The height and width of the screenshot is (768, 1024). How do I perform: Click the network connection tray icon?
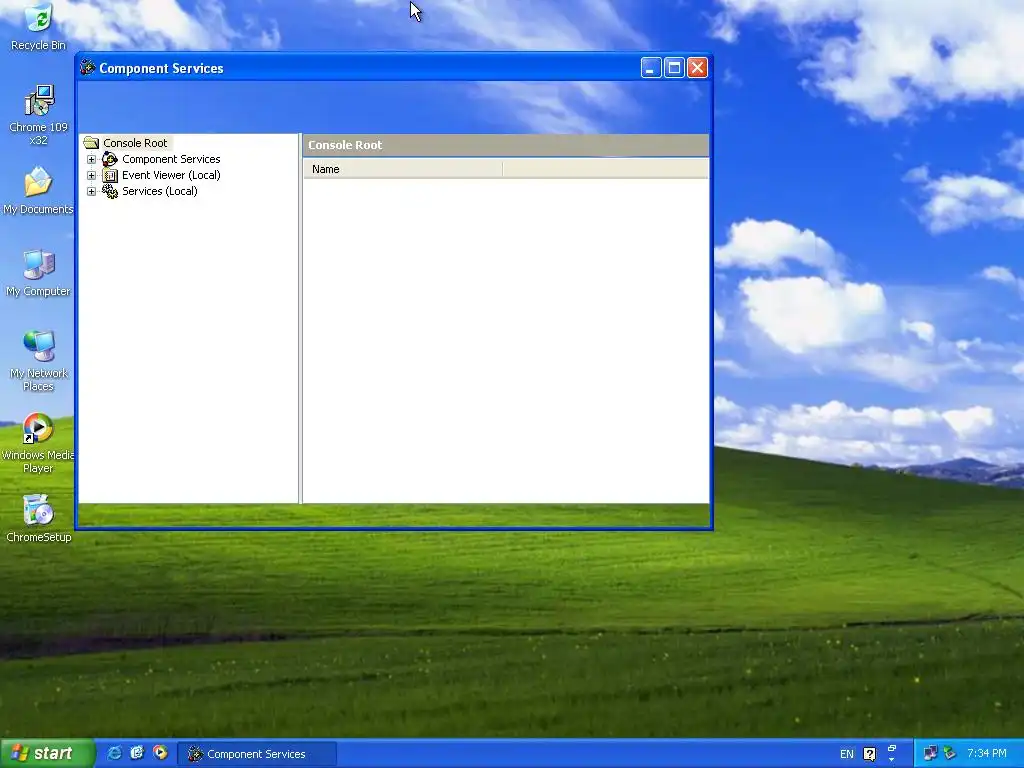click(x=930, y=754)
